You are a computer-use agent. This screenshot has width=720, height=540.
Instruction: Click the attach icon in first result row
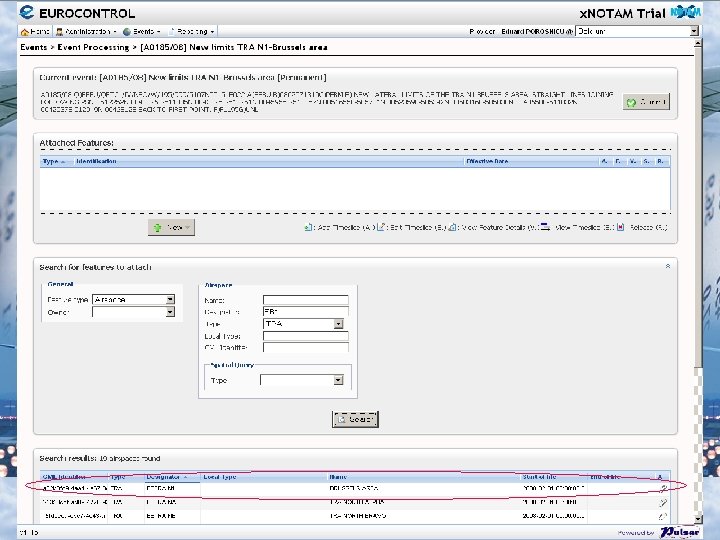(663, 489)
